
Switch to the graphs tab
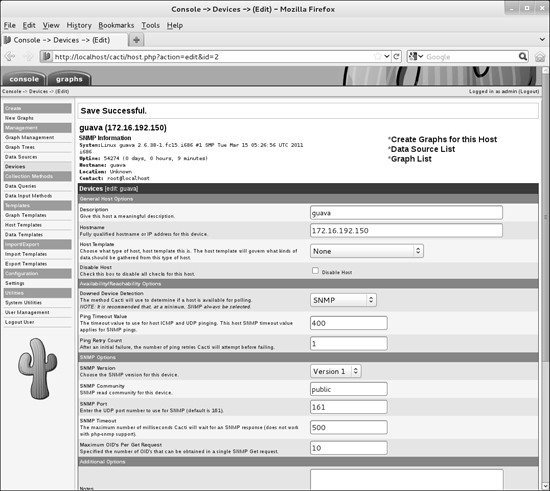69,79
